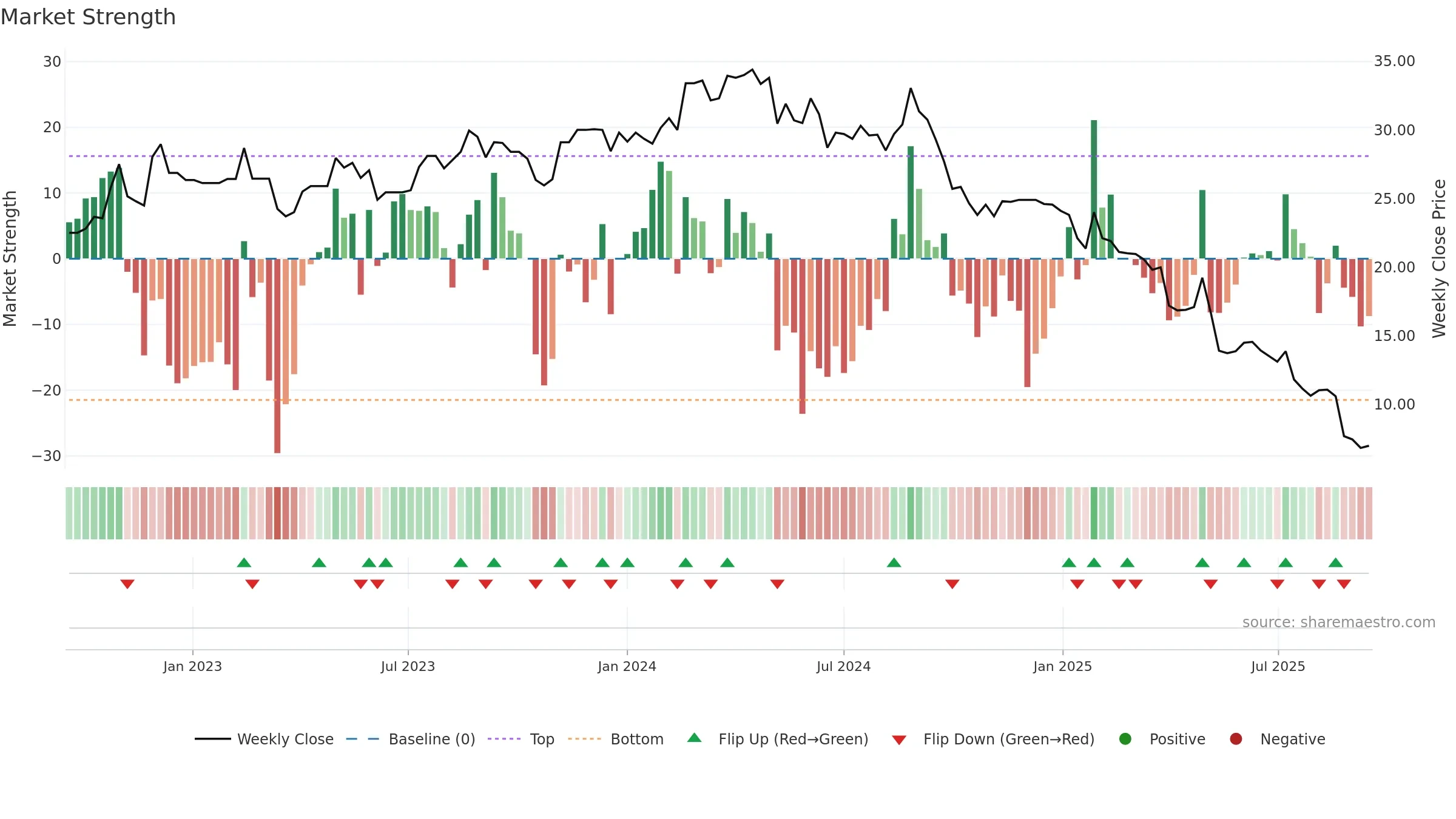Click the 0 strength axis label
The image size is (1456, 819).
[56, 259]
